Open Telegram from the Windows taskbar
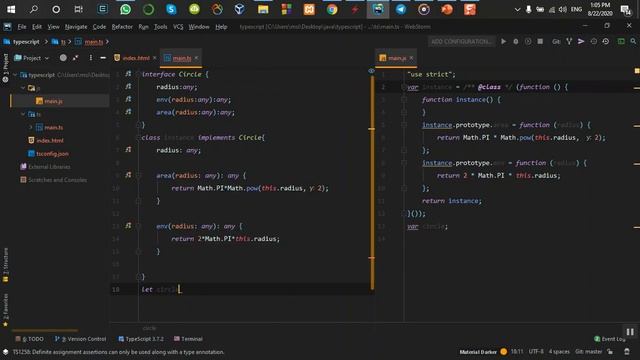Image resolution: width=640 pixels, height=360 pixels. (x=401, y=9)
